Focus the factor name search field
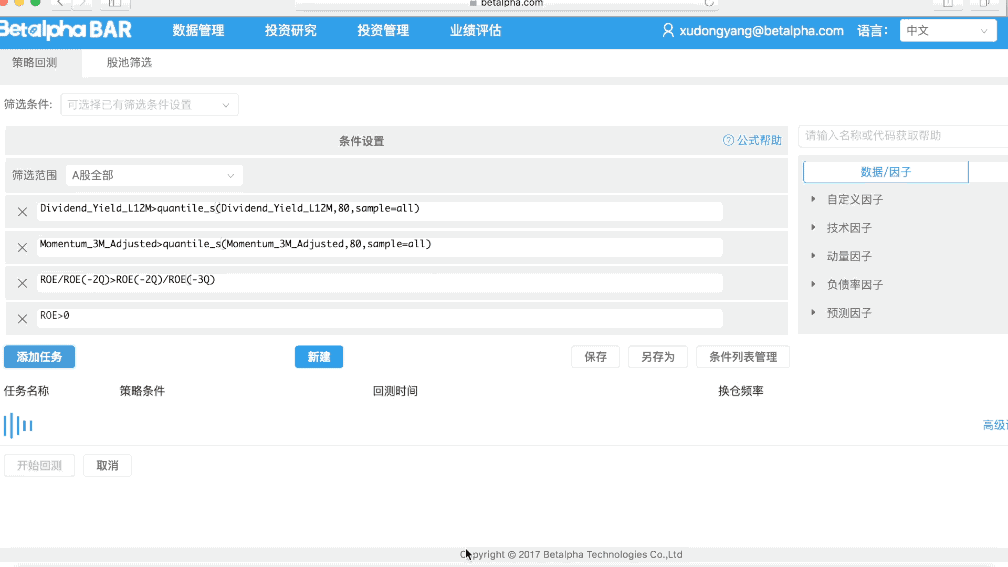Screen dimensions: 1008x567 click(903, 136)
